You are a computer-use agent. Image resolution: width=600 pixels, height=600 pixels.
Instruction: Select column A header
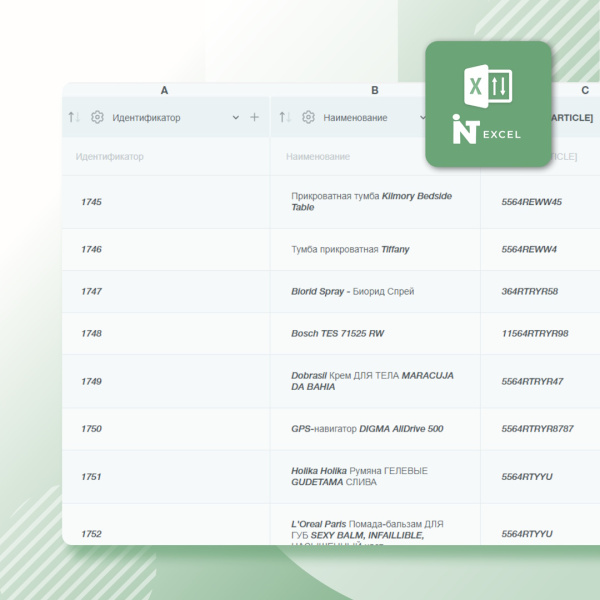tap(165, 90)
